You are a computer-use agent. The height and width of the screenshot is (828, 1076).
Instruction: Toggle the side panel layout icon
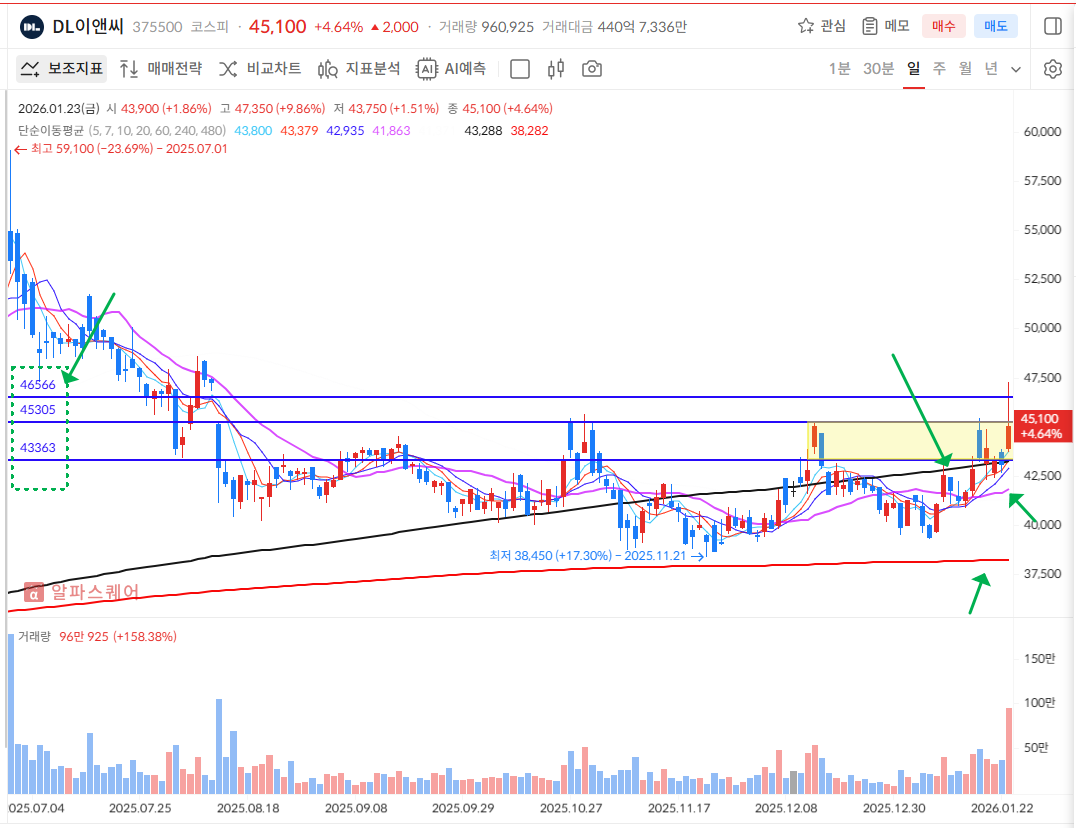pos(1052,26)
